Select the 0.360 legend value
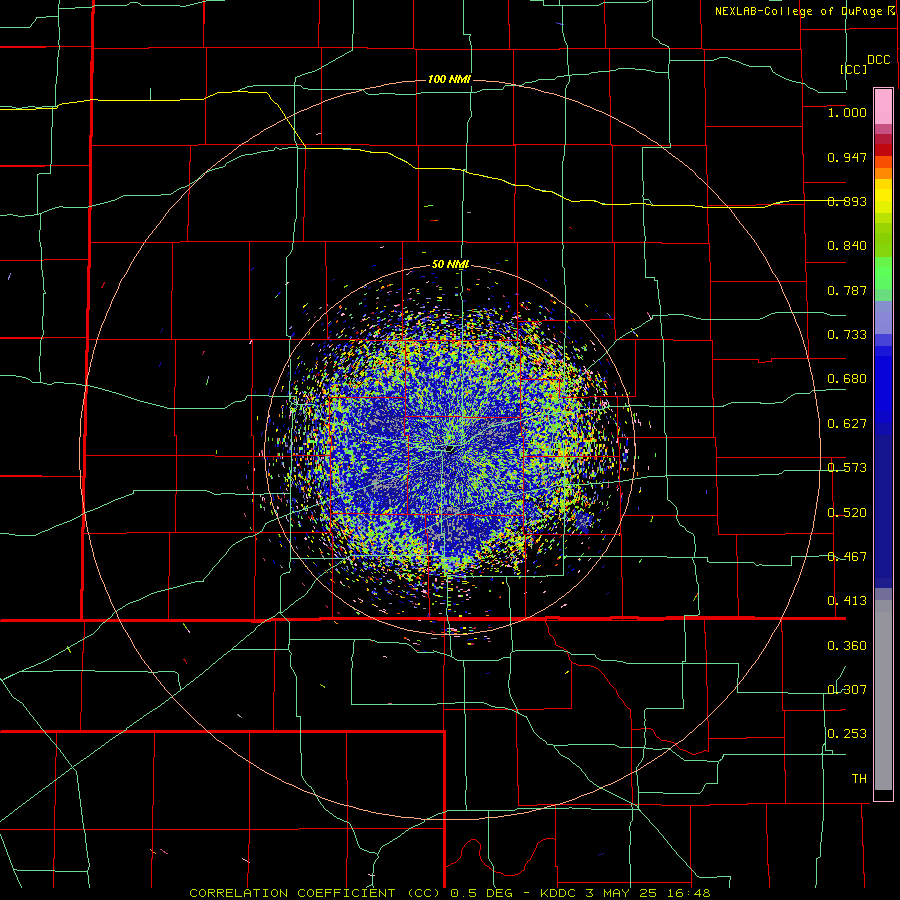Screen dimensions: 900x900 847,646
